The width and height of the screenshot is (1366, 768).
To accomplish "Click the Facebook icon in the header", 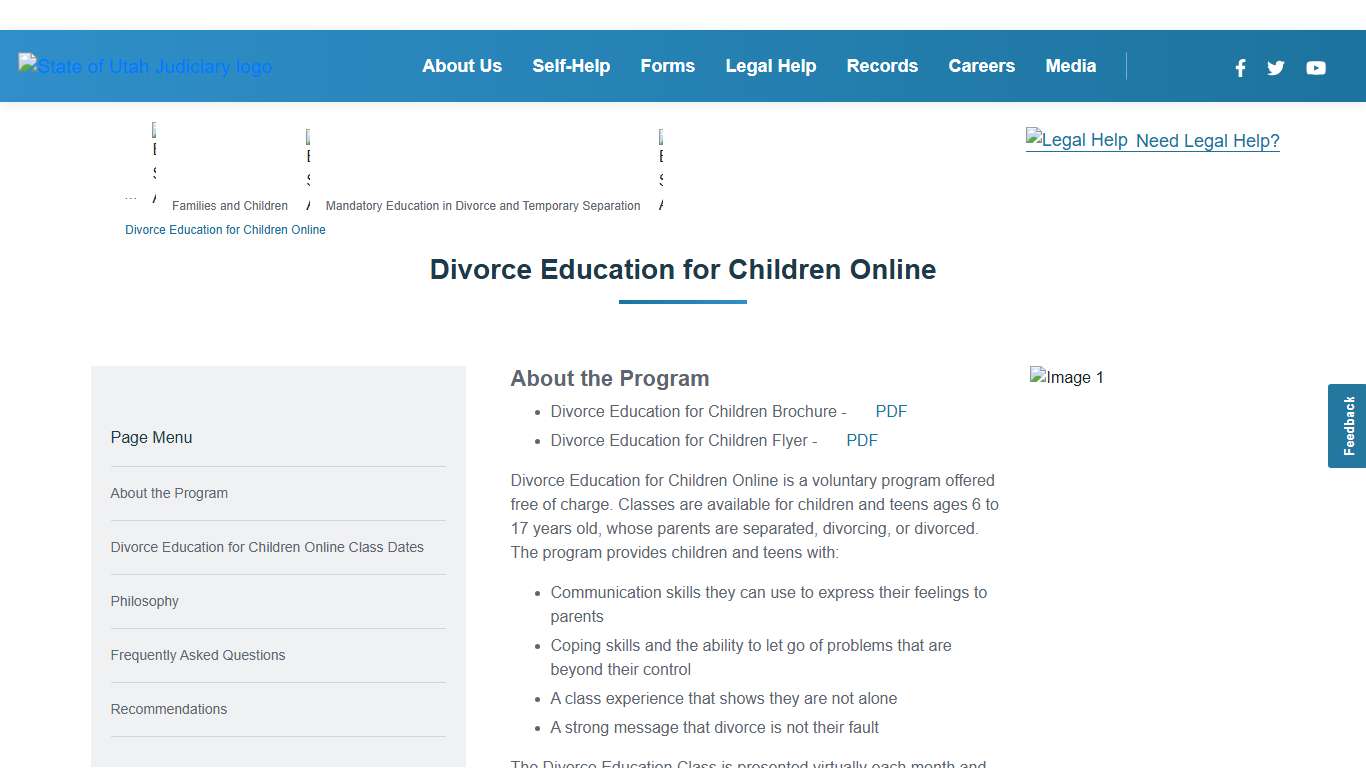I will 1240,68.
